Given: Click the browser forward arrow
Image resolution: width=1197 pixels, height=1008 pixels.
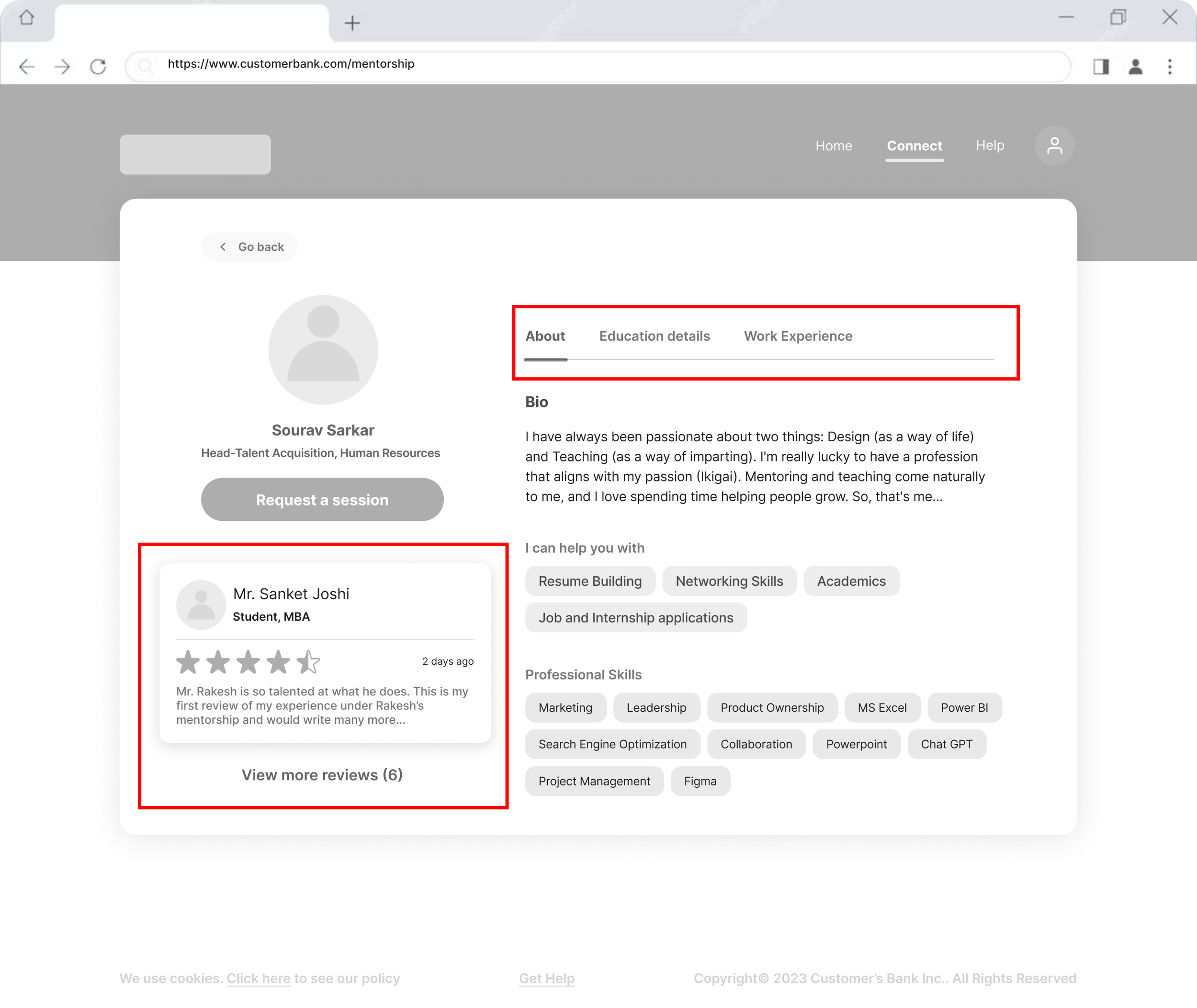Looking at the screenshot, I should click(62, 67).
